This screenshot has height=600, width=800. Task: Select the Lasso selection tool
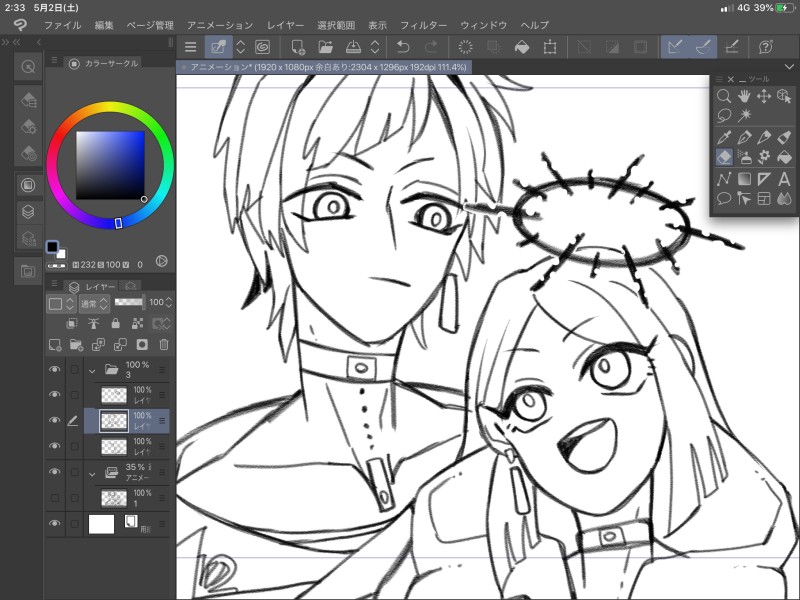(x=723, y=116)
